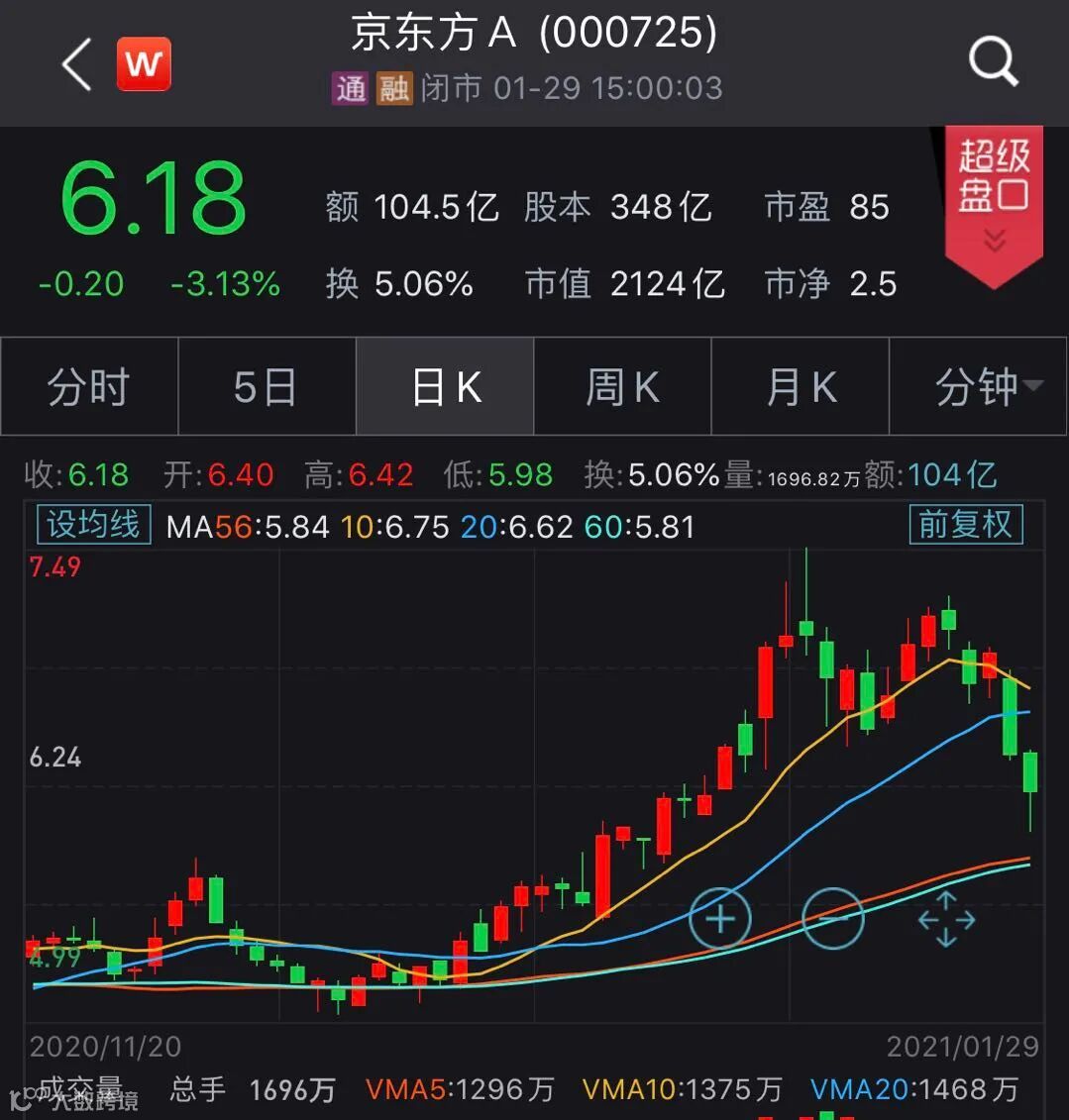
Task: Switch to the 5日 tab
Action: (x=267, y=386)
